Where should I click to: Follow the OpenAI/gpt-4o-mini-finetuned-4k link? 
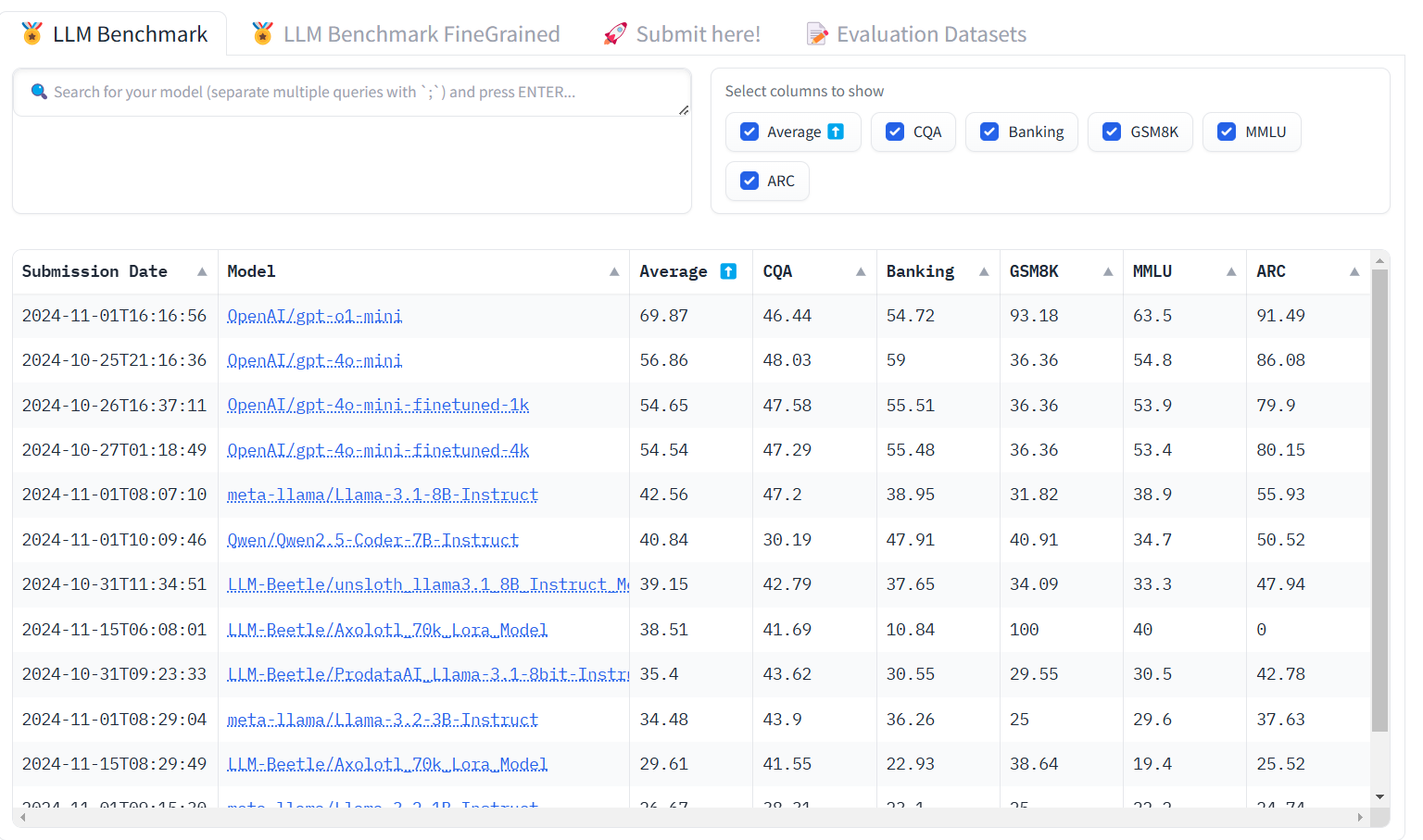coord(378,450)
